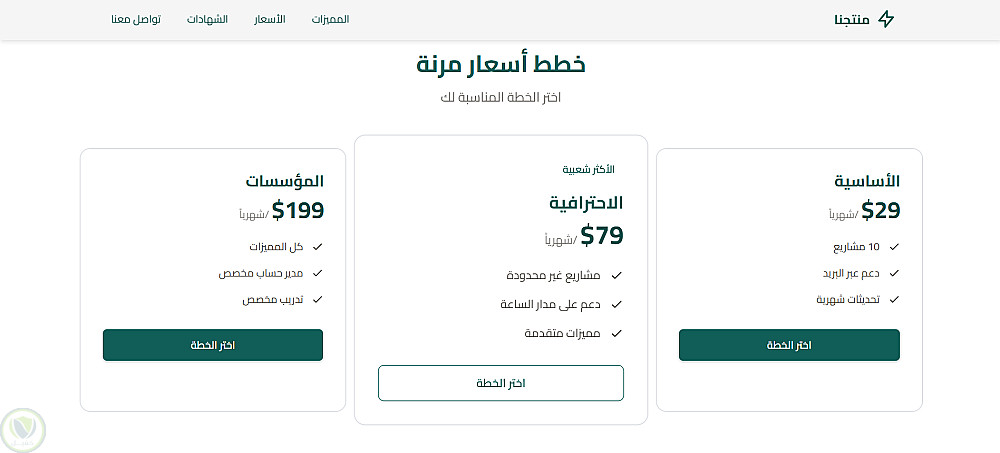Viewport: 1000px width, 453px height.
Task: Click checkmark icon beside 'كل المميزات'
Action: [x=318, y=246]
